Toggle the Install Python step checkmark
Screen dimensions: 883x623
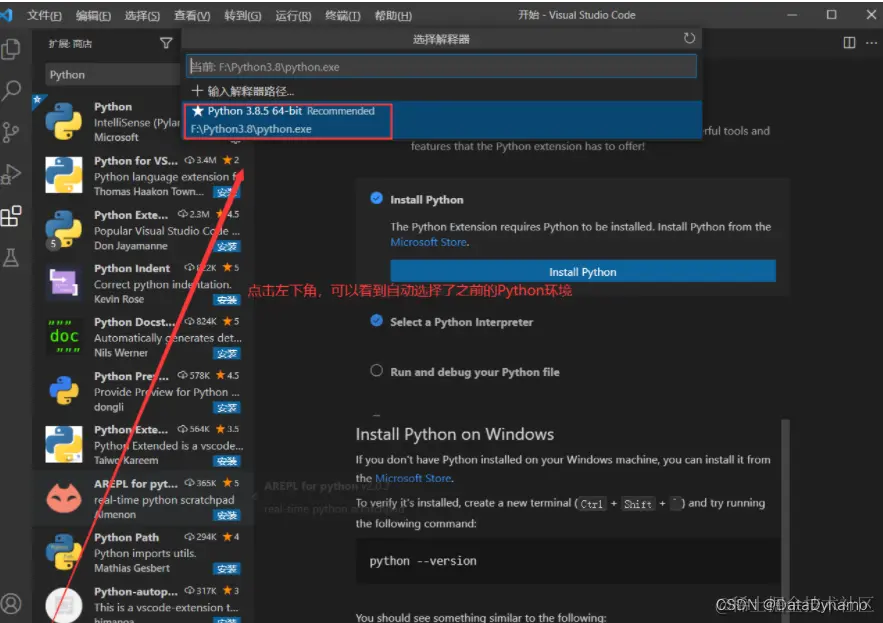(376, 198)
